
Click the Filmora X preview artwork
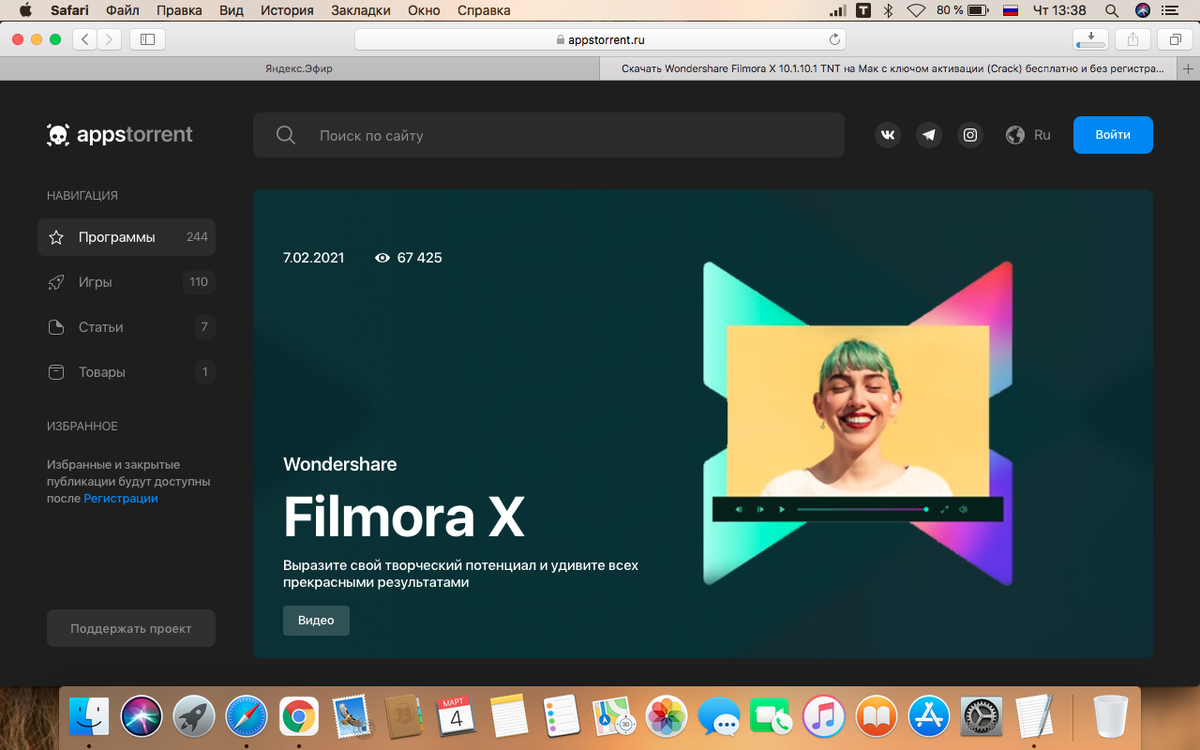pos(858,423)
